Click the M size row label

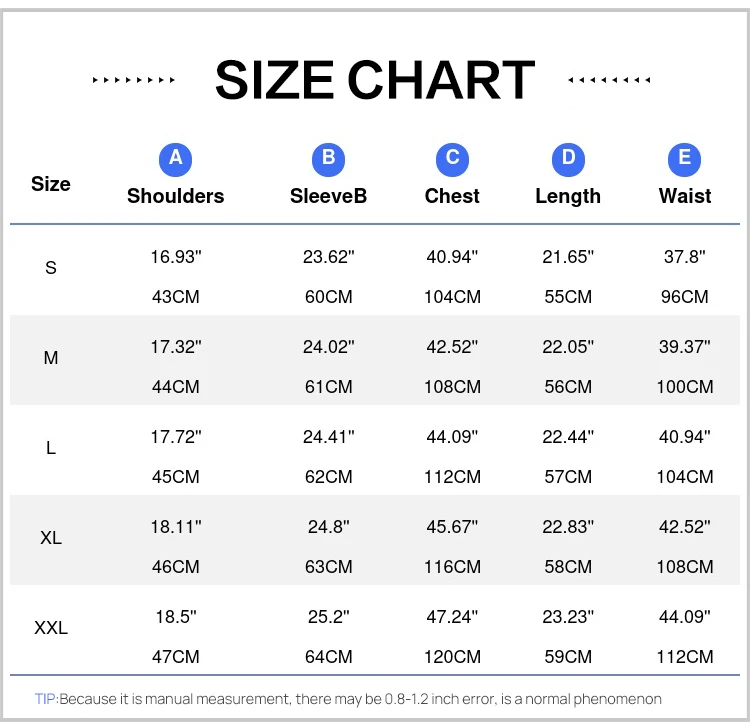51,358
